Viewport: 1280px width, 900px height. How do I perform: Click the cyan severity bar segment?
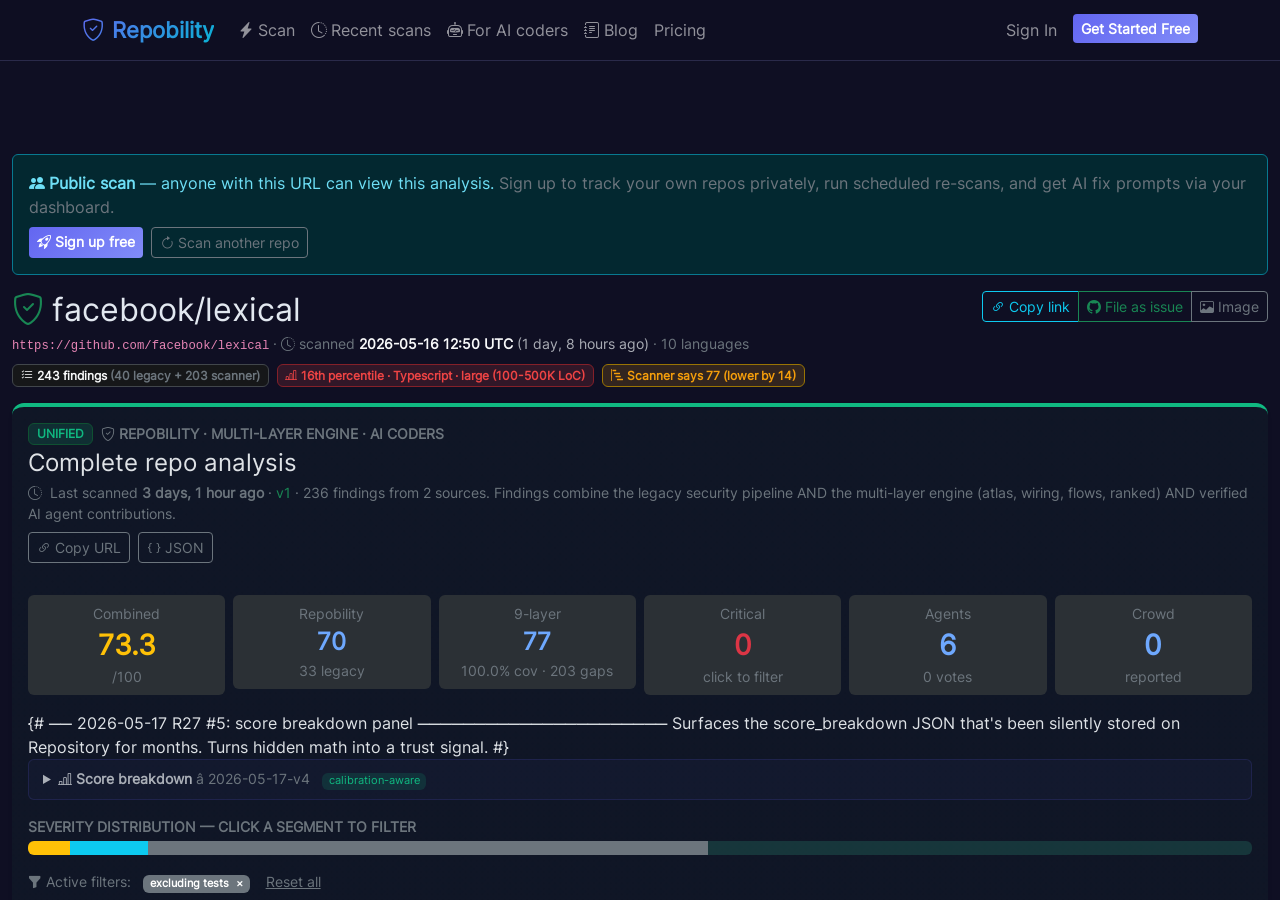[x=109, y=848]
